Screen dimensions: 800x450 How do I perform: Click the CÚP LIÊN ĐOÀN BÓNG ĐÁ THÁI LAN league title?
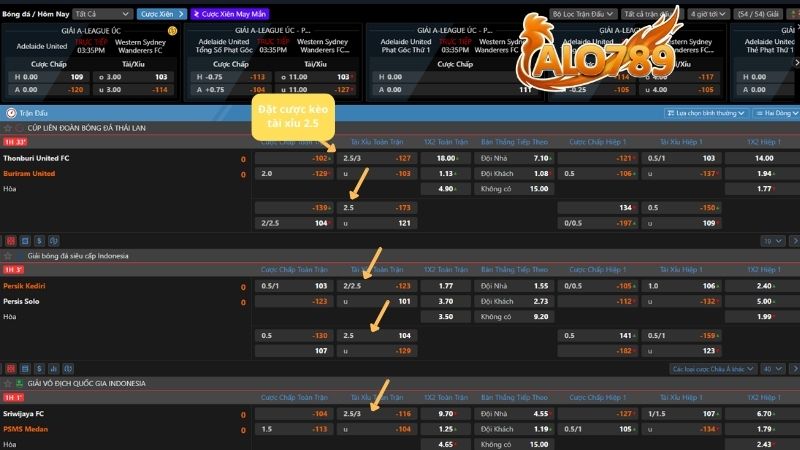pos(86,128)
